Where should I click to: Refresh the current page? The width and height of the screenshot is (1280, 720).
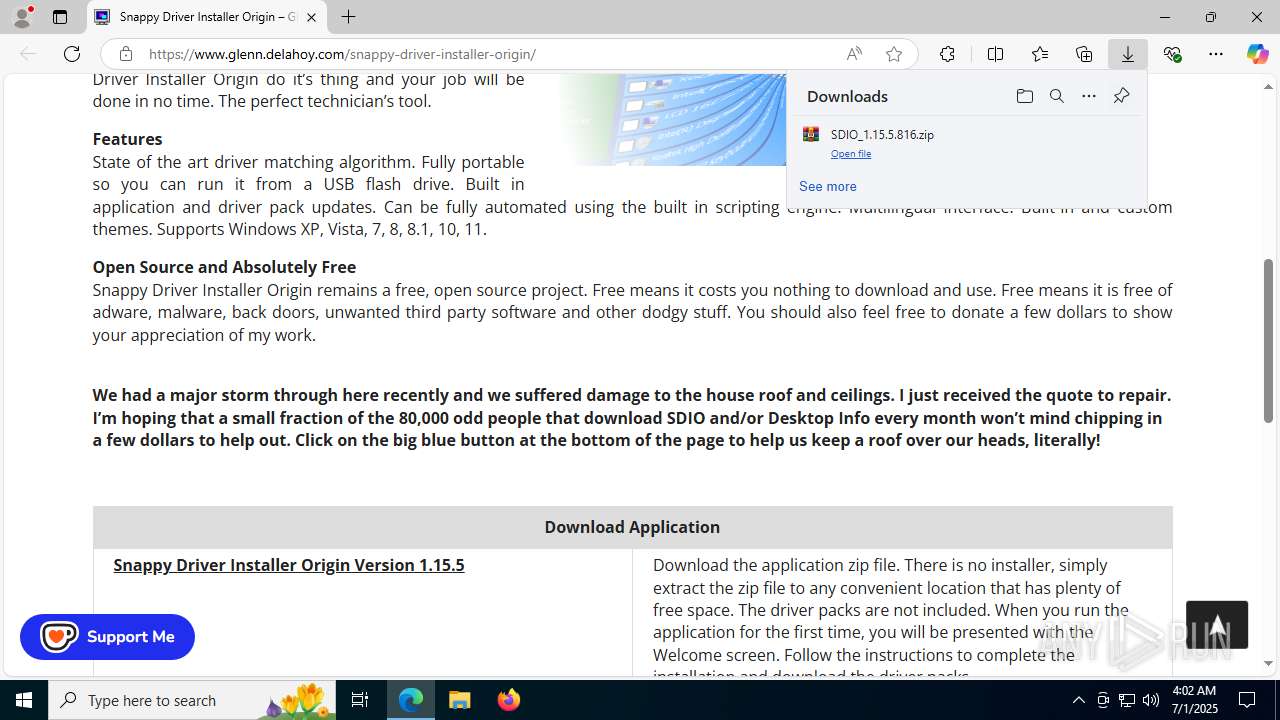[x=72, y=54]
